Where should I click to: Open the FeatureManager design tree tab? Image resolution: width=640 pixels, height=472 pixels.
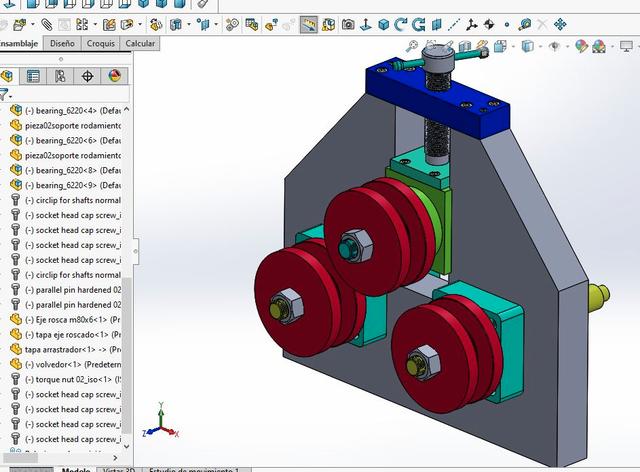click(x=7, y=76)
